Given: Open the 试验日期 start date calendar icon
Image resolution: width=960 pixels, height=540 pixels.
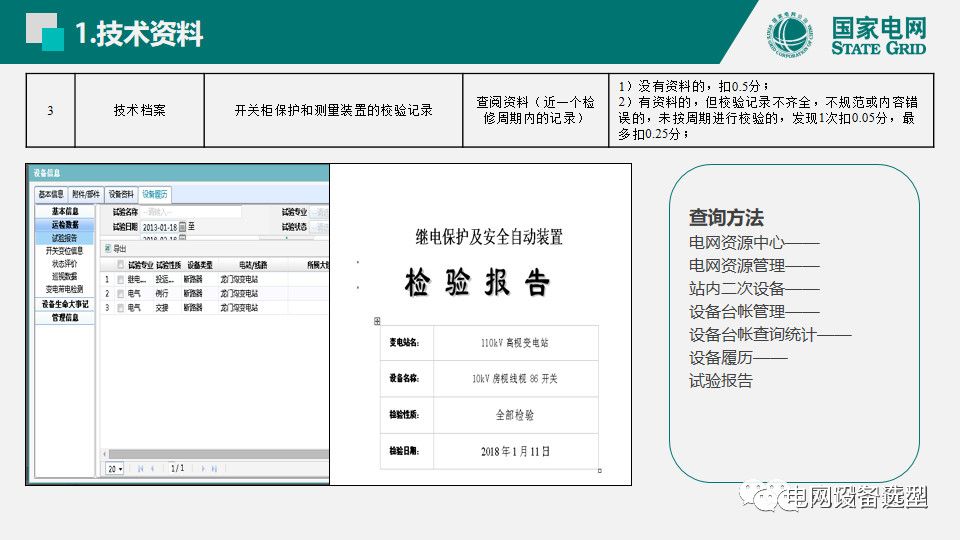Looking at the screenshot, I should pyautogui.click(x=182, y=227).
